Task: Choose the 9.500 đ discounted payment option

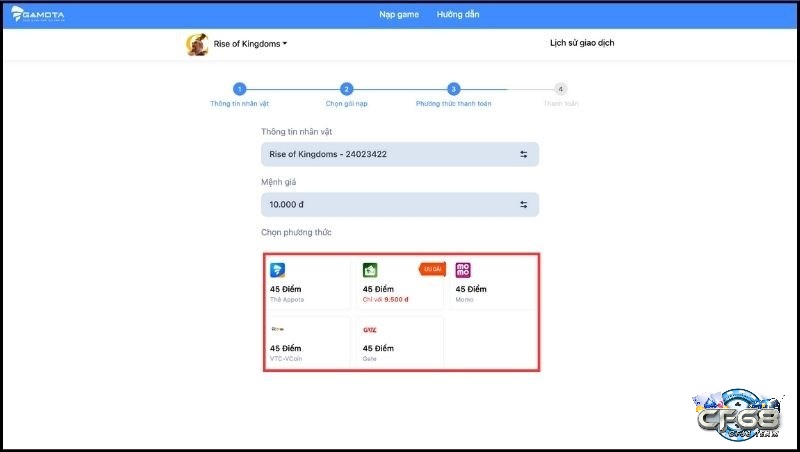Action: (401, 283)
